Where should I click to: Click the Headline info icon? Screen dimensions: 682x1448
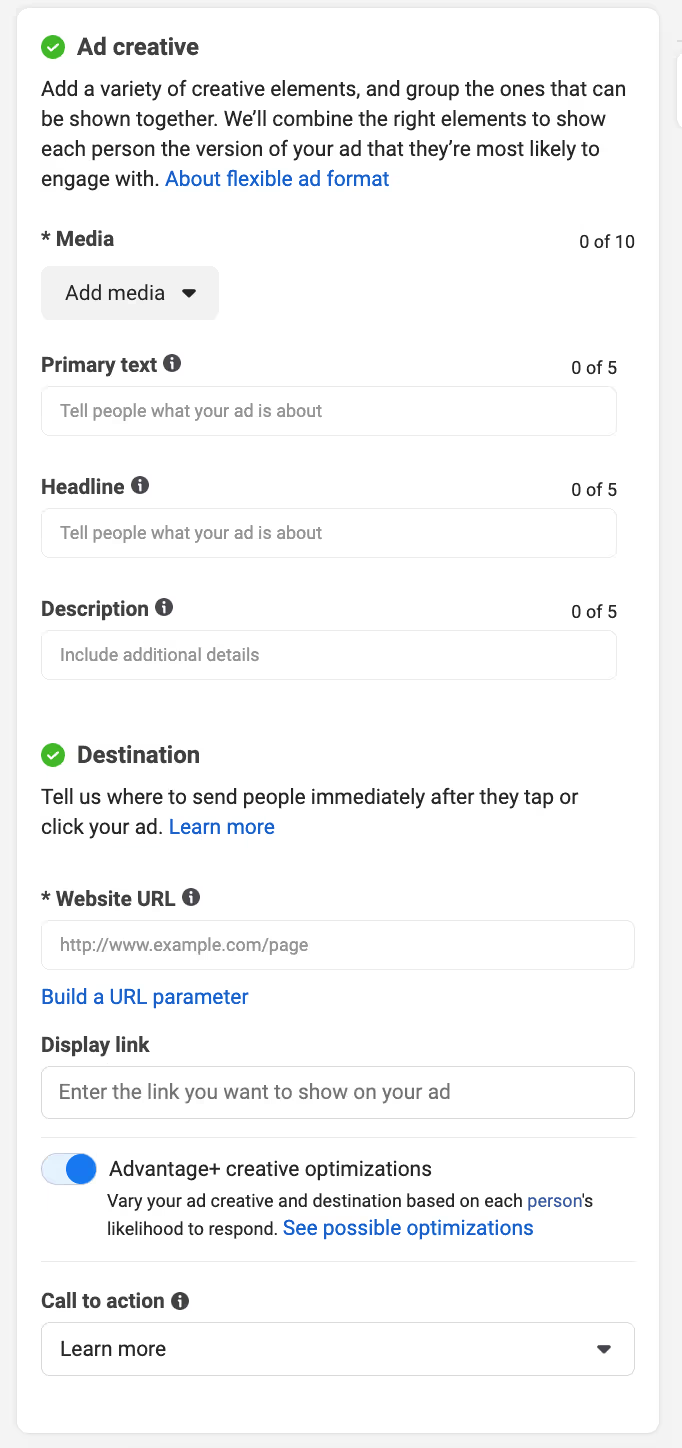pos(140,486)
